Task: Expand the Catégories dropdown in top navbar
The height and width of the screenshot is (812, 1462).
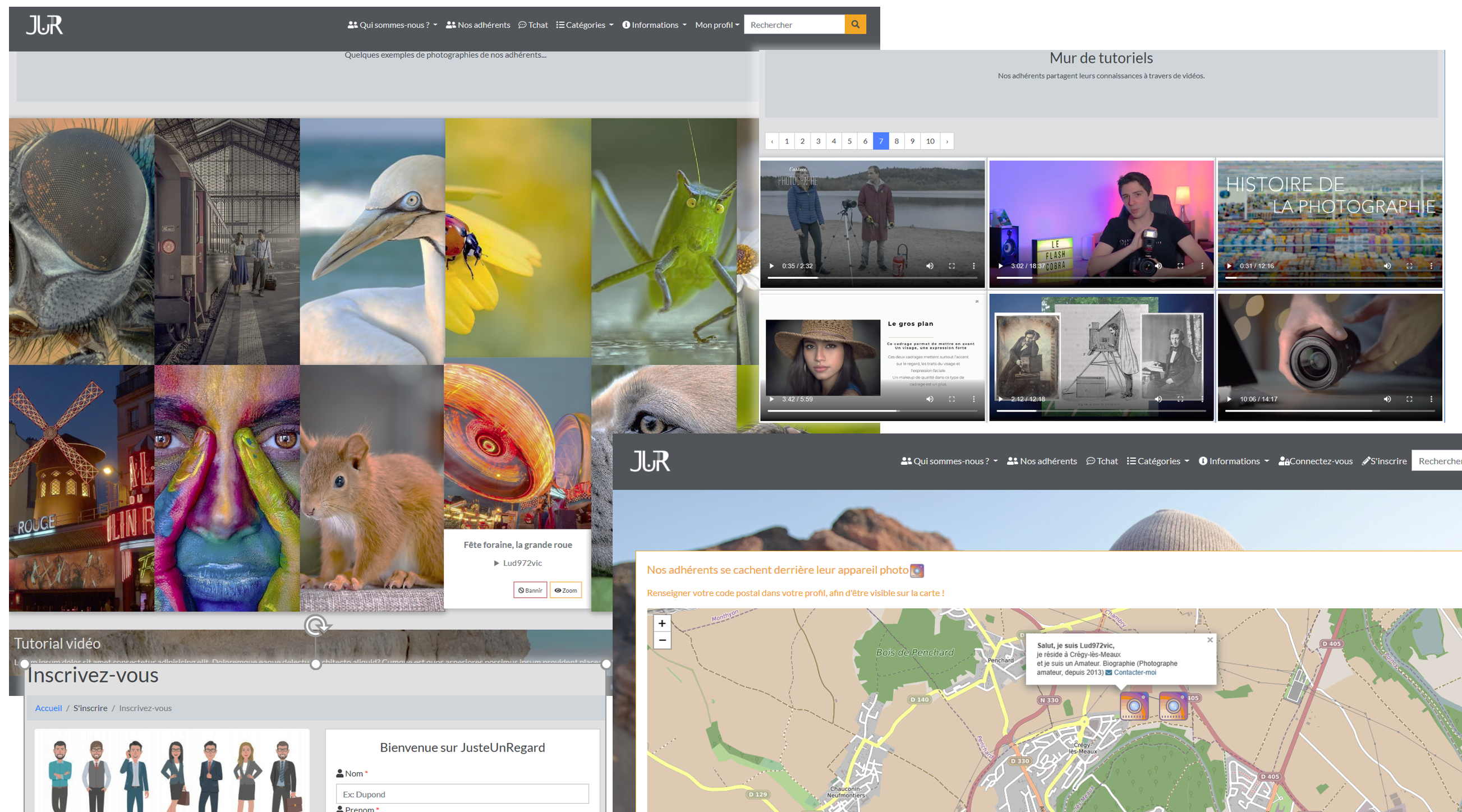Action: [585, 25]
